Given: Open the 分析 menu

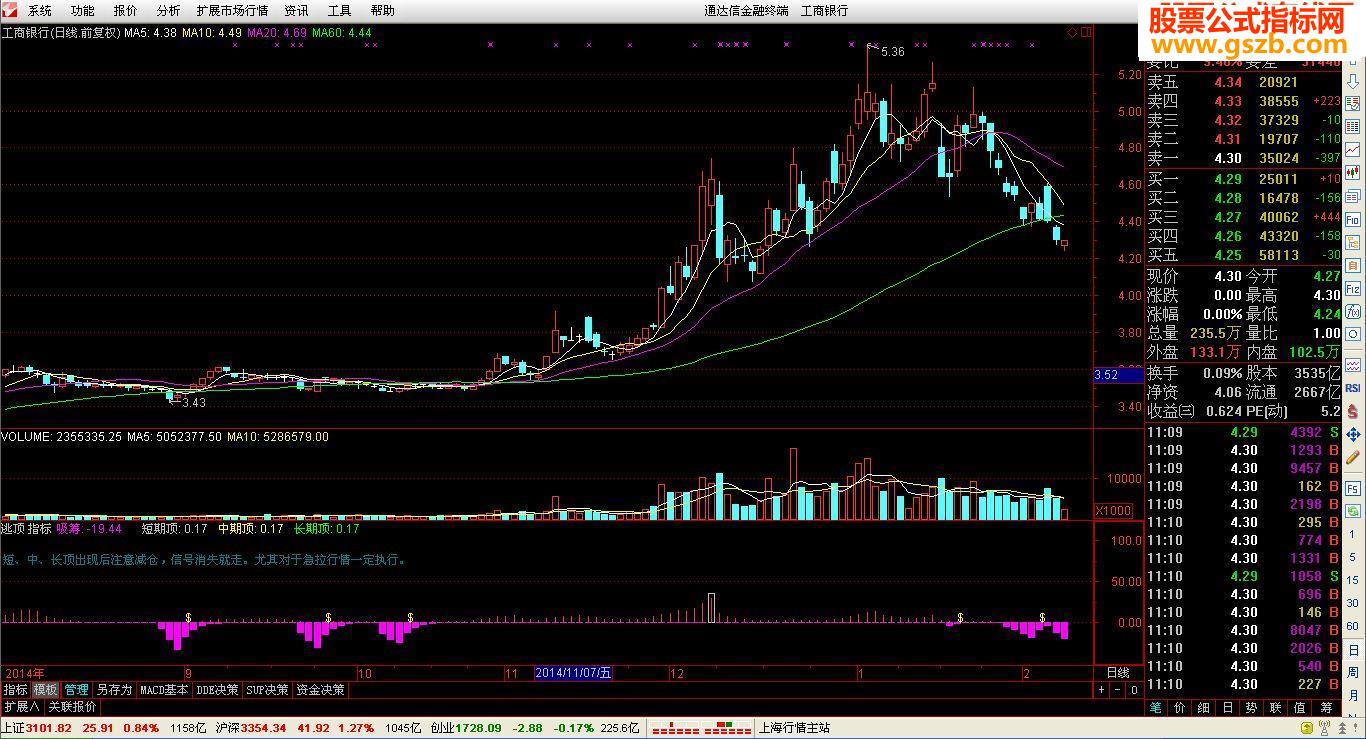Looking at the screenshot, I should (x=169, y=10).
